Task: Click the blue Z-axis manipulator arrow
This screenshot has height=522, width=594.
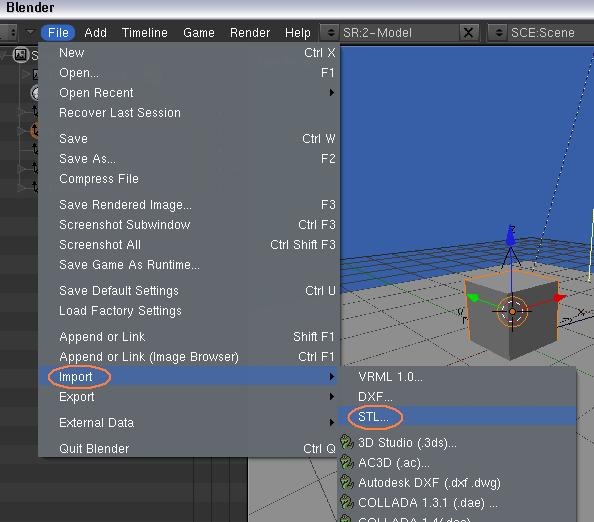Action: [511, 238]
